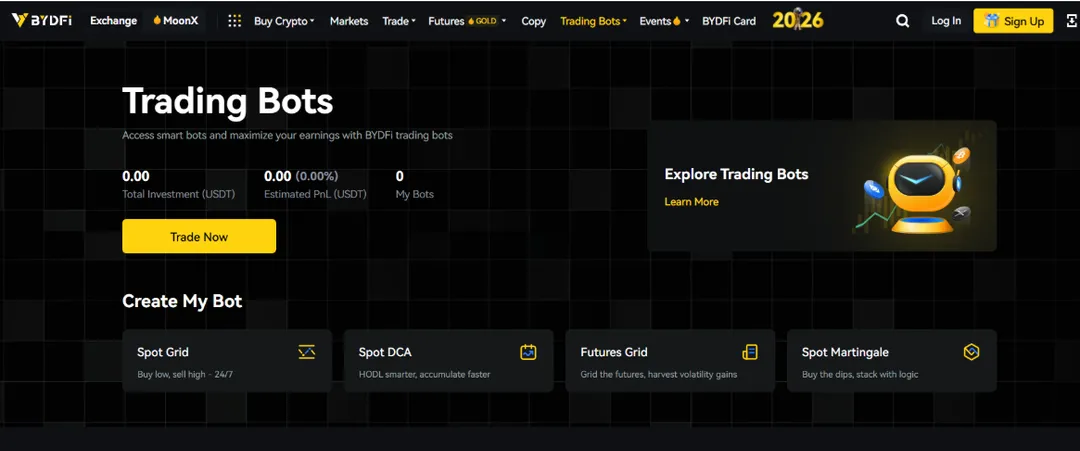Click Spot Martingale card title
1080x451 pixels.
point(845,352)
